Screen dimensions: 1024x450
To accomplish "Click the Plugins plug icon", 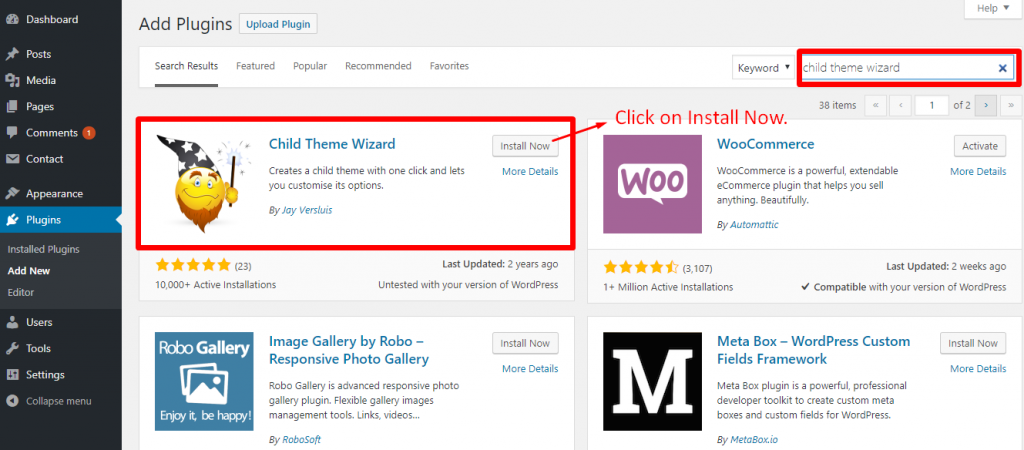I will coord(12,220).
